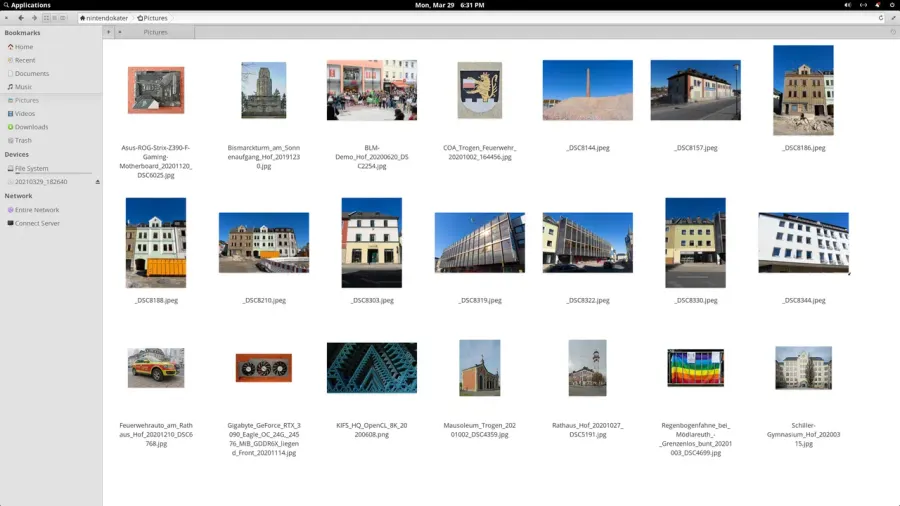Go forward with the right arrow button

coord(34,18)
